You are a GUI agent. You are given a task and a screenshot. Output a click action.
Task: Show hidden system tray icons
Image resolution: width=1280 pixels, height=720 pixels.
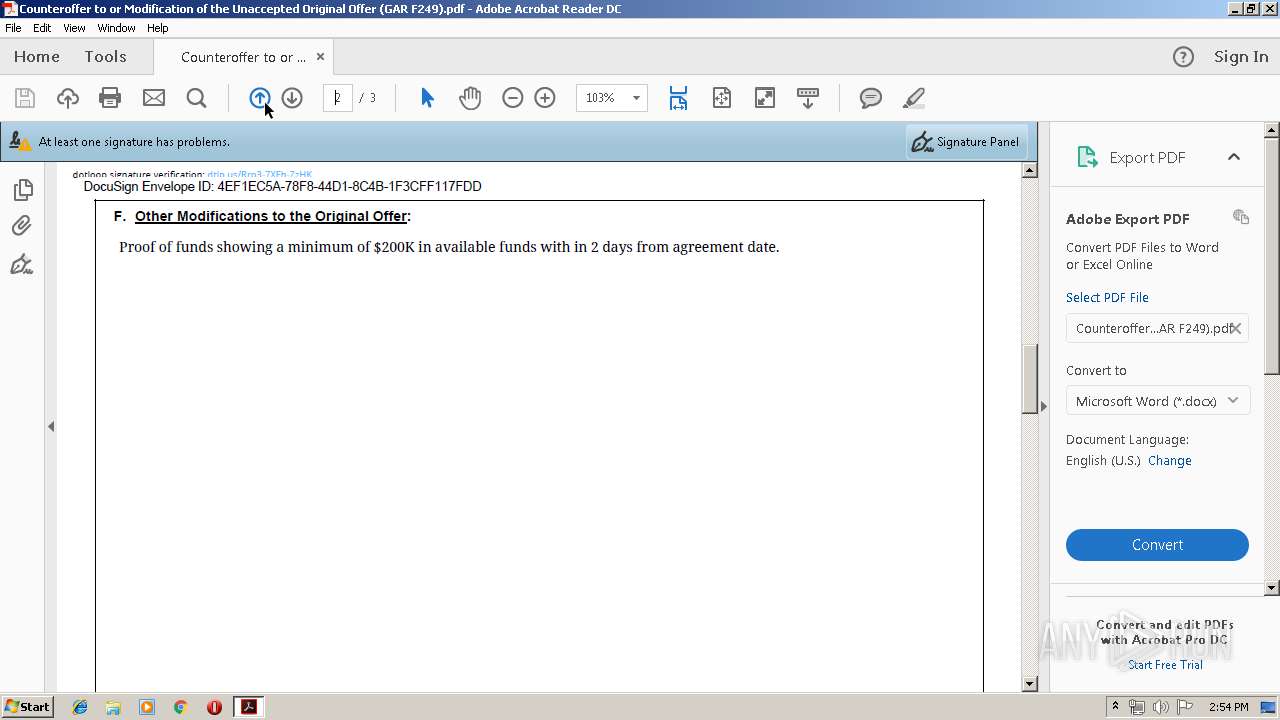coord(1115,707)
